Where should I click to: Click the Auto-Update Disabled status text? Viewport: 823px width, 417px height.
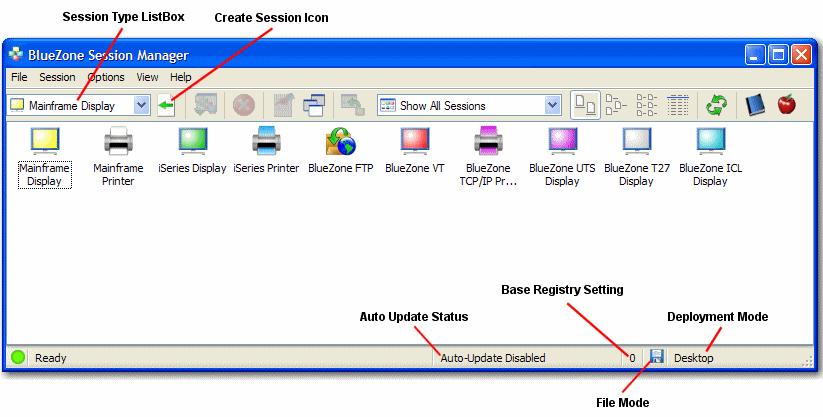[493, 358]
